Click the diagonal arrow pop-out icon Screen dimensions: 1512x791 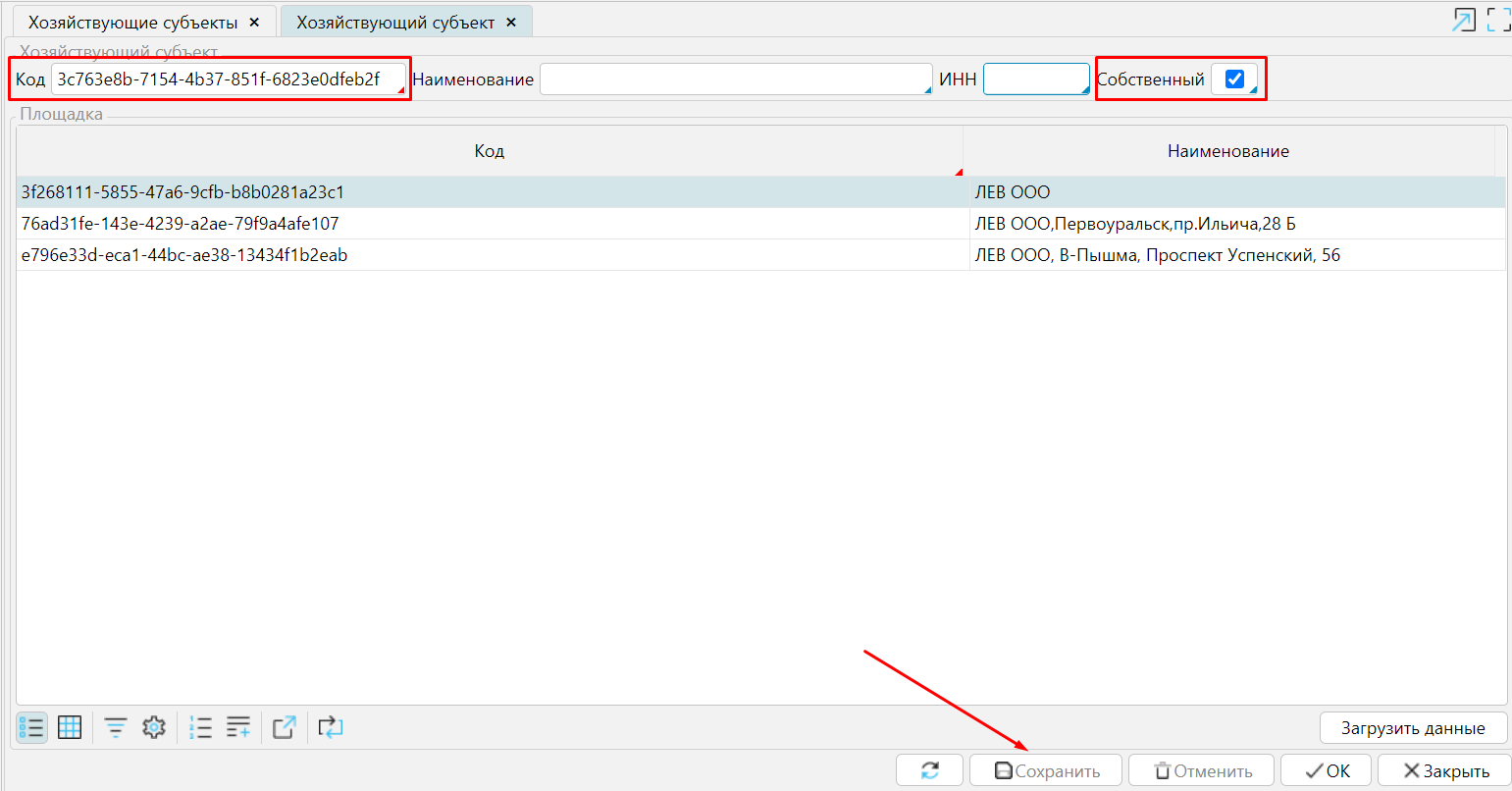tap(1464, 20)
